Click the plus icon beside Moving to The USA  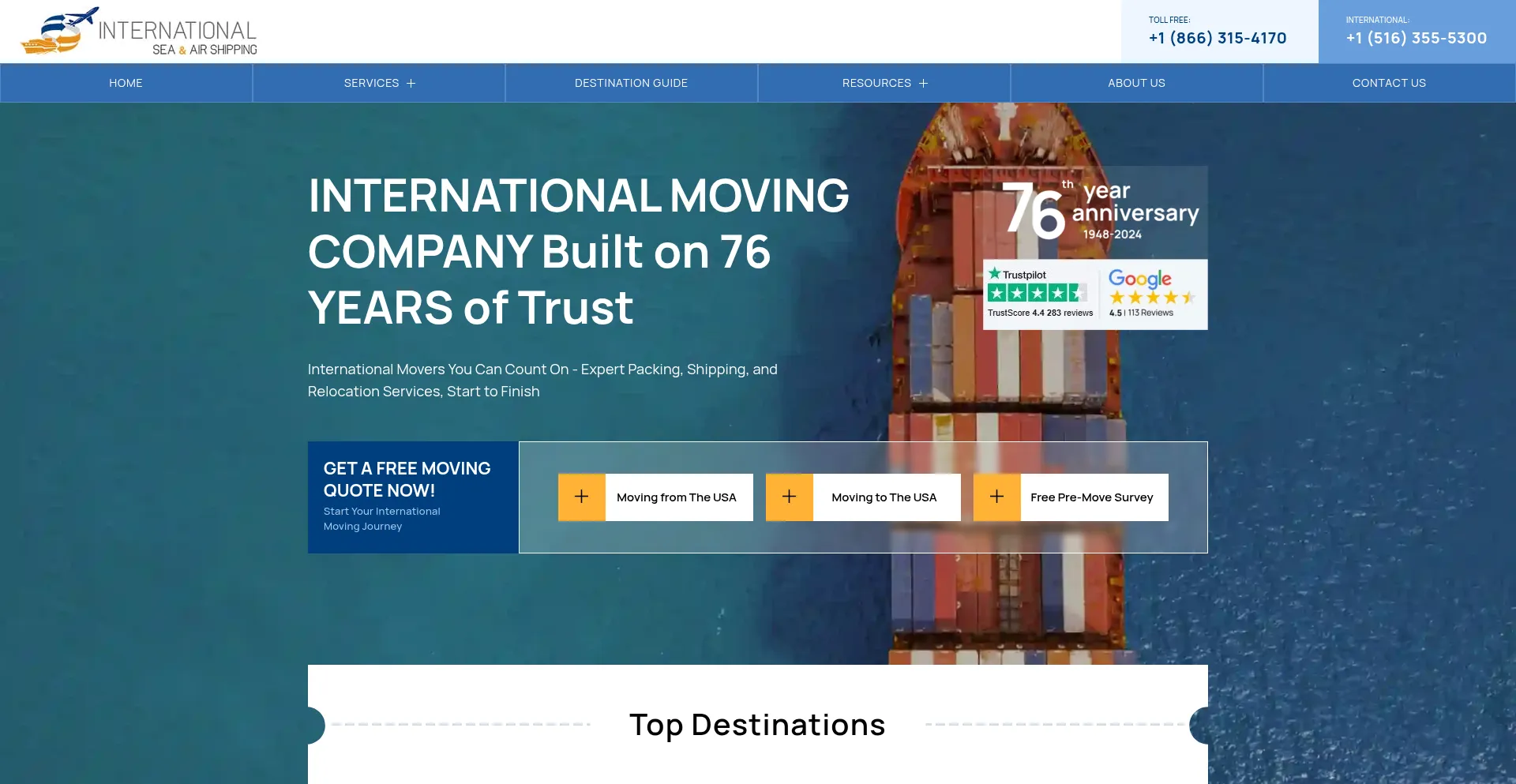click(789, 497)
